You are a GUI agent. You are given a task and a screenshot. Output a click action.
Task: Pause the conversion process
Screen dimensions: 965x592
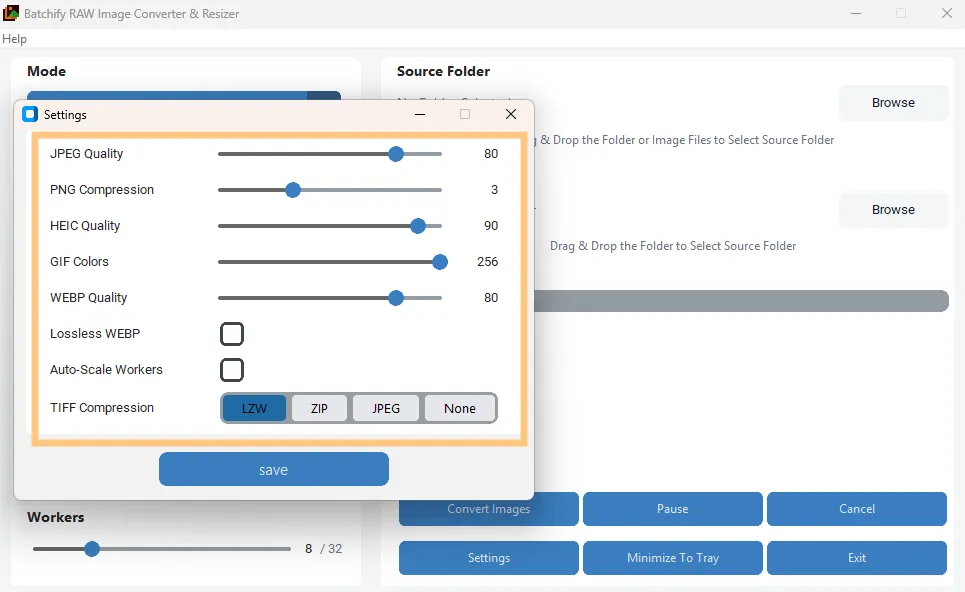pos(671,508)
